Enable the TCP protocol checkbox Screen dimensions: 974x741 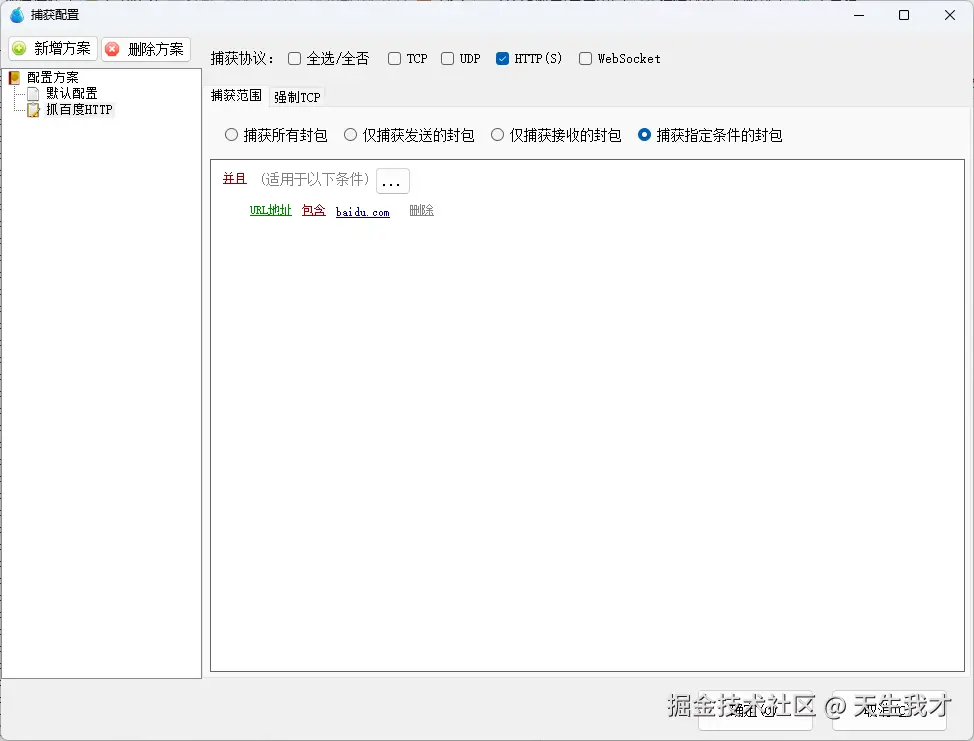[394, 58]
